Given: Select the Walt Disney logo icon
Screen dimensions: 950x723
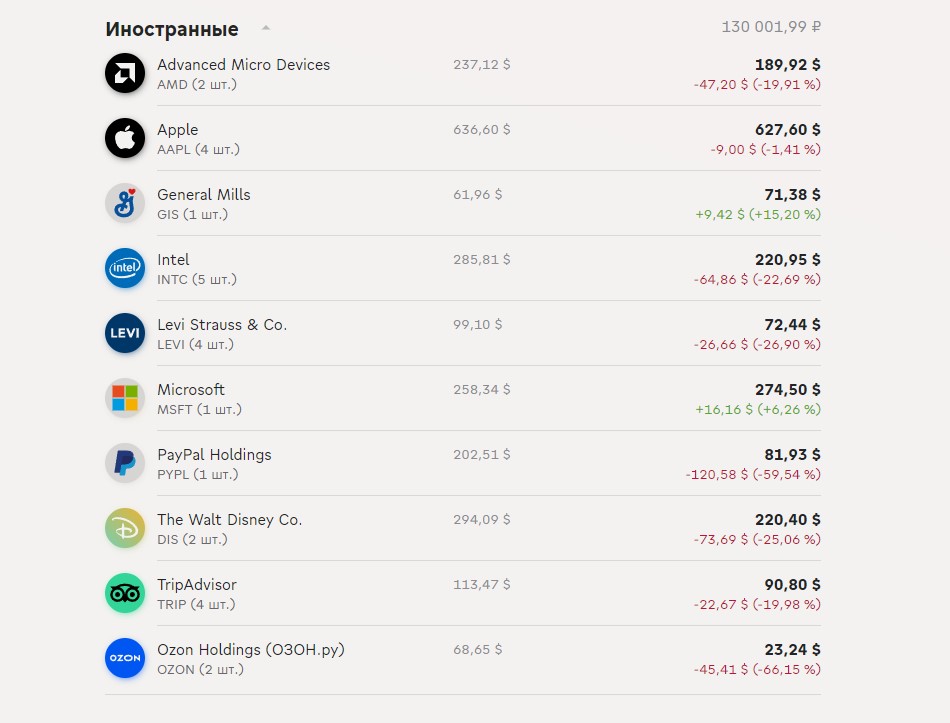Looking at the screenshot, I should pos(125,528).
